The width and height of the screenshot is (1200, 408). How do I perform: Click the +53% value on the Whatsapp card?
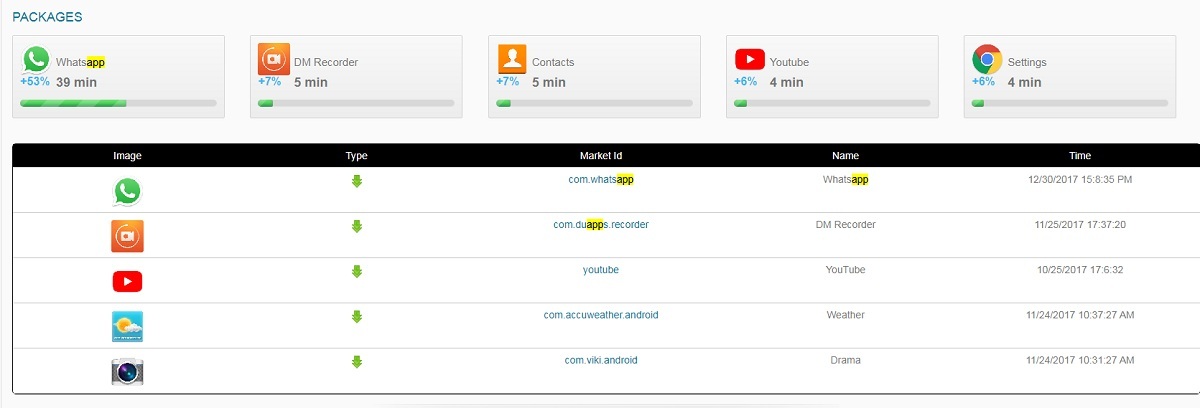point(35,82)
